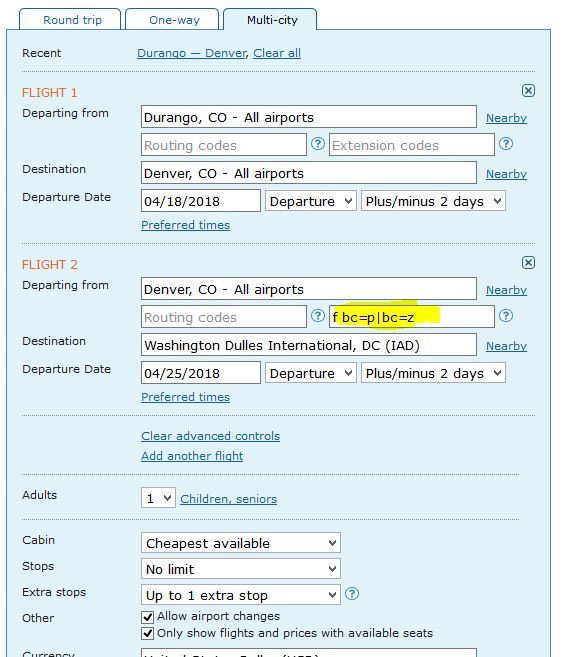Image resolution: width=562 pixels, height=657 pixels.
Task: Open the Stops No limit dropdown
Action: coord(241,569)
